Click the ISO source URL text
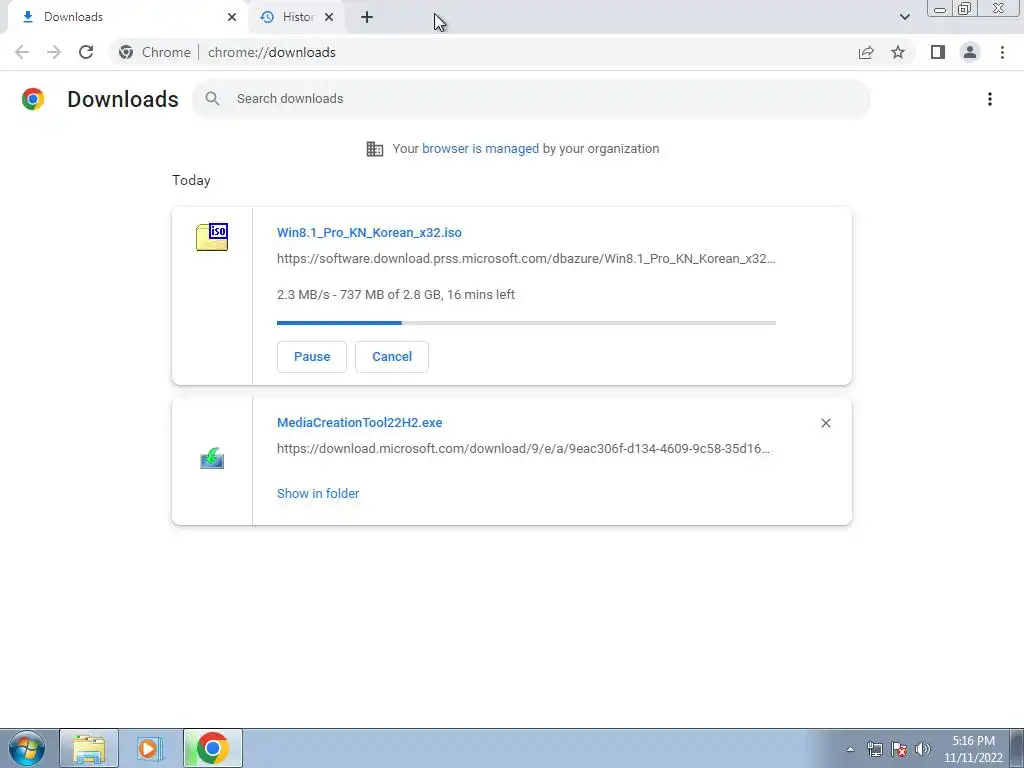 (x=526, y=259)
